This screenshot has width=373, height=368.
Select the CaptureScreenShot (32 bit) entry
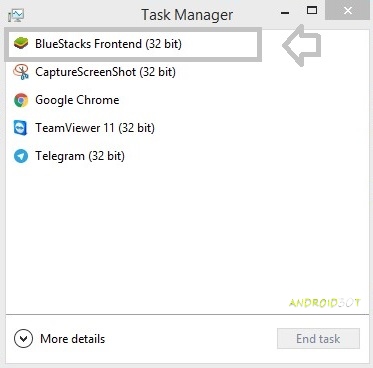[187, 72]
